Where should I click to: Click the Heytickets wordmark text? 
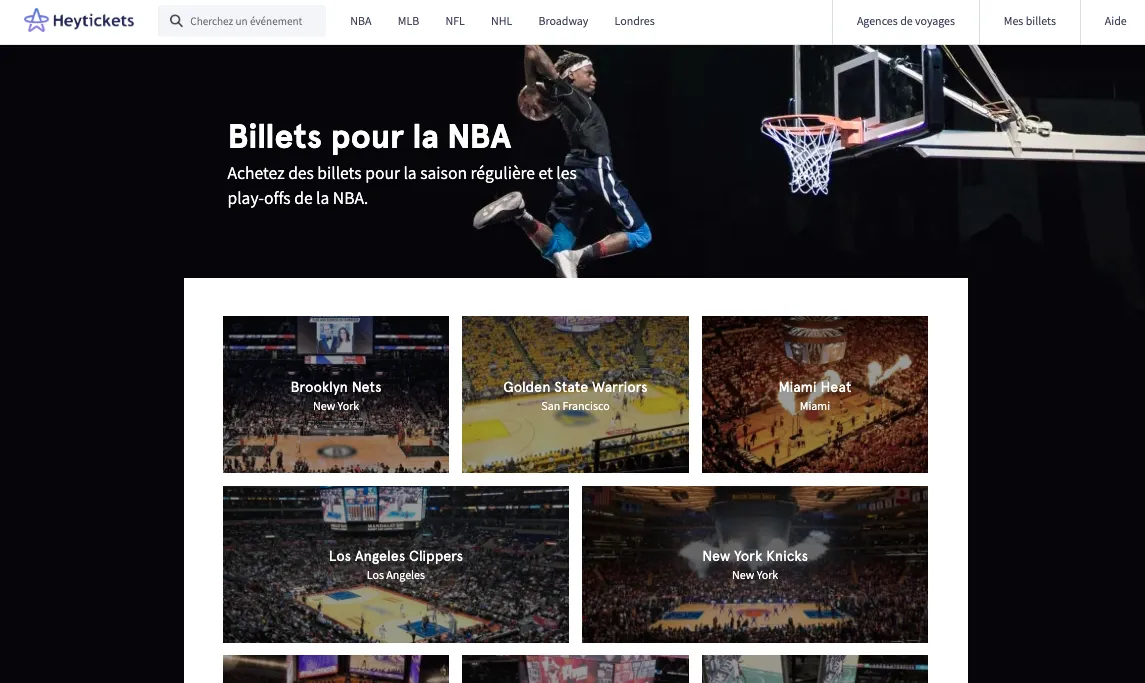point(93,21)
